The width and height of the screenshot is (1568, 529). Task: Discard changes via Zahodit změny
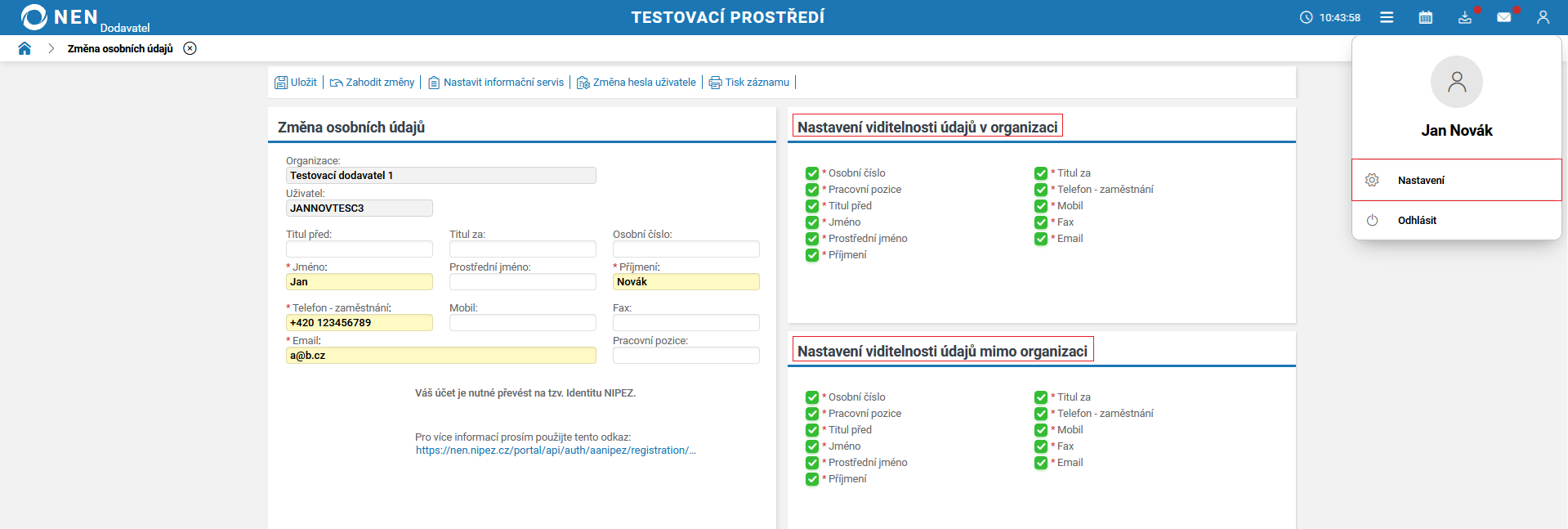(372, 83)
